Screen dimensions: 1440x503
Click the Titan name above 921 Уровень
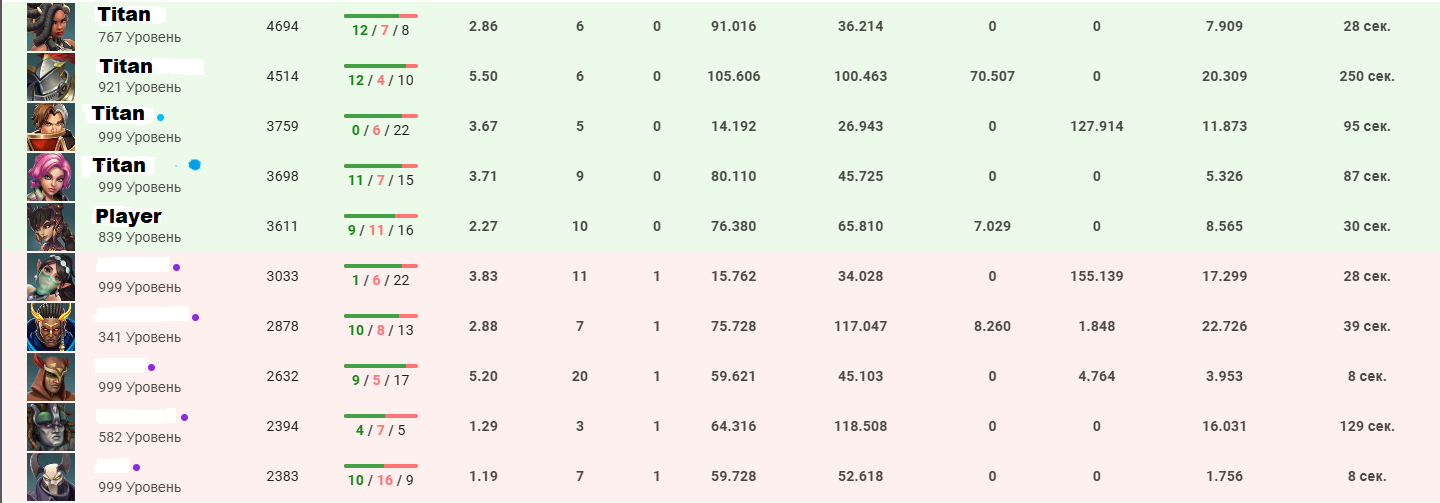click(x=126, y=66)
